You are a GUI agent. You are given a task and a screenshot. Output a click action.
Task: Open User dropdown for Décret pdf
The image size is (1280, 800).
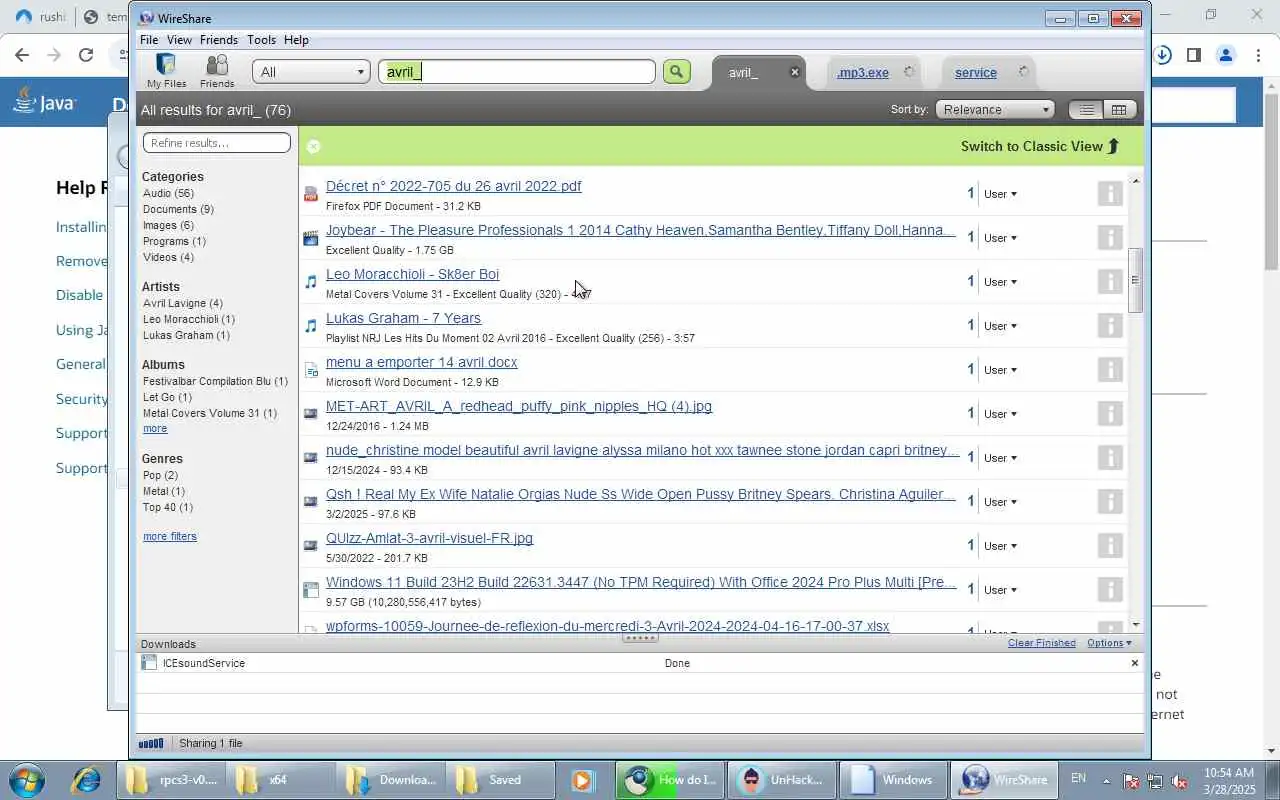tap(1000, 194)
